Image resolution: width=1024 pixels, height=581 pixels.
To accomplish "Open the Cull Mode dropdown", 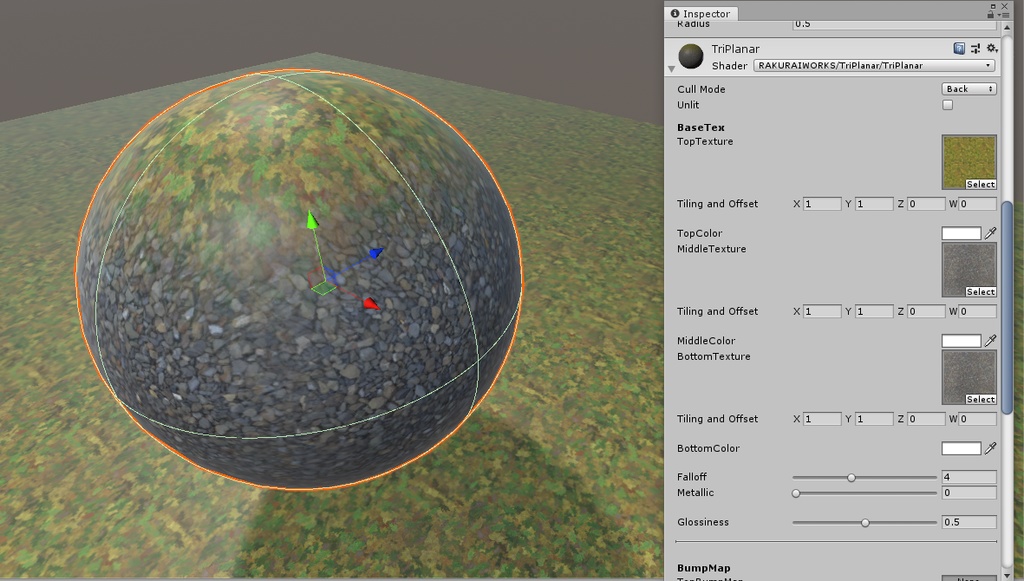I will pos(969,89).
